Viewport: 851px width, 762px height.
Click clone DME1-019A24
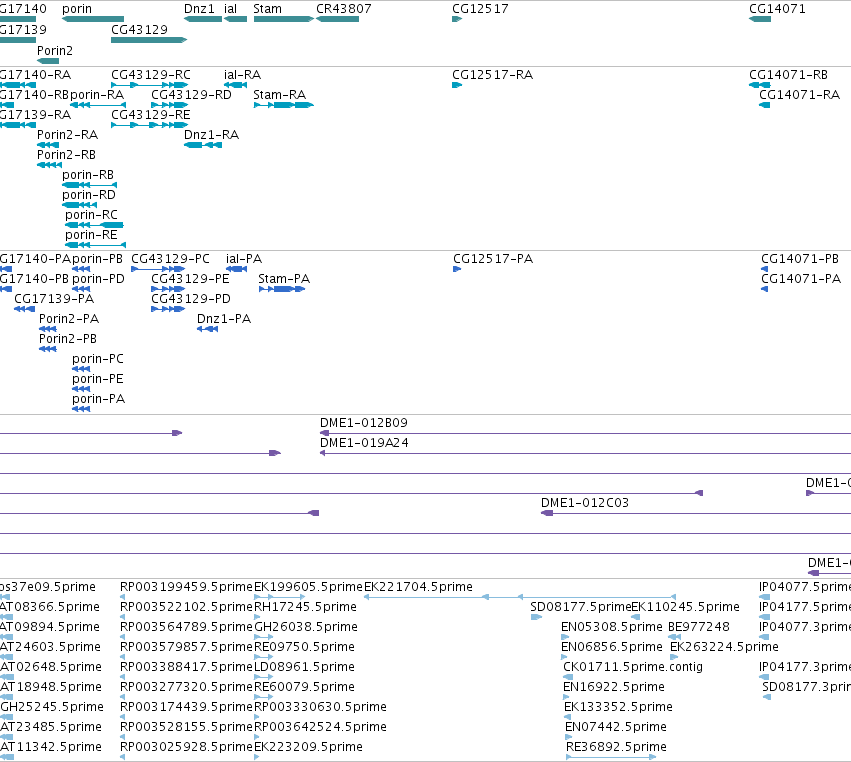pos(585,453)
